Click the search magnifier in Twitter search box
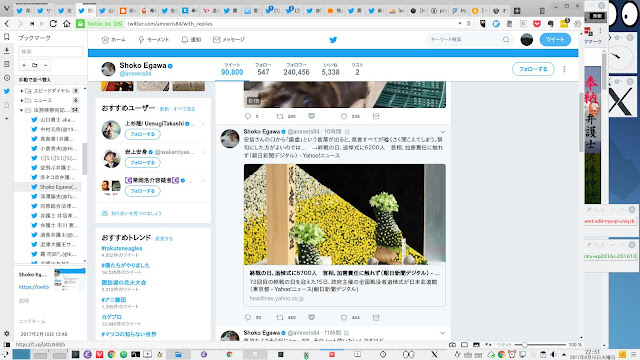This screenshot has height=360, width=640. click(x=506, y=40)
